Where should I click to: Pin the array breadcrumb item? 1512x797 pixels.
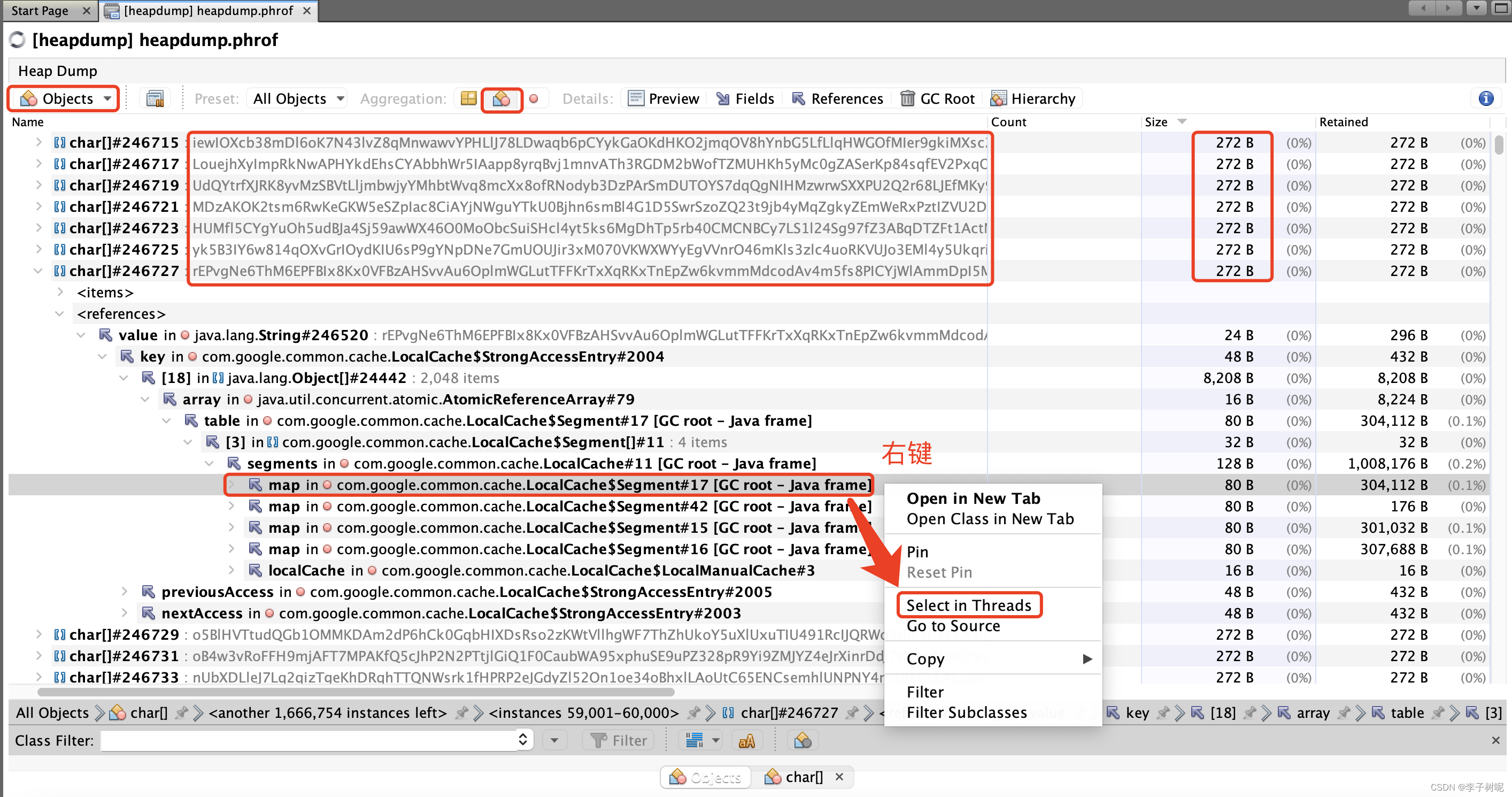pyautogui.click(x=1344, y=712)
